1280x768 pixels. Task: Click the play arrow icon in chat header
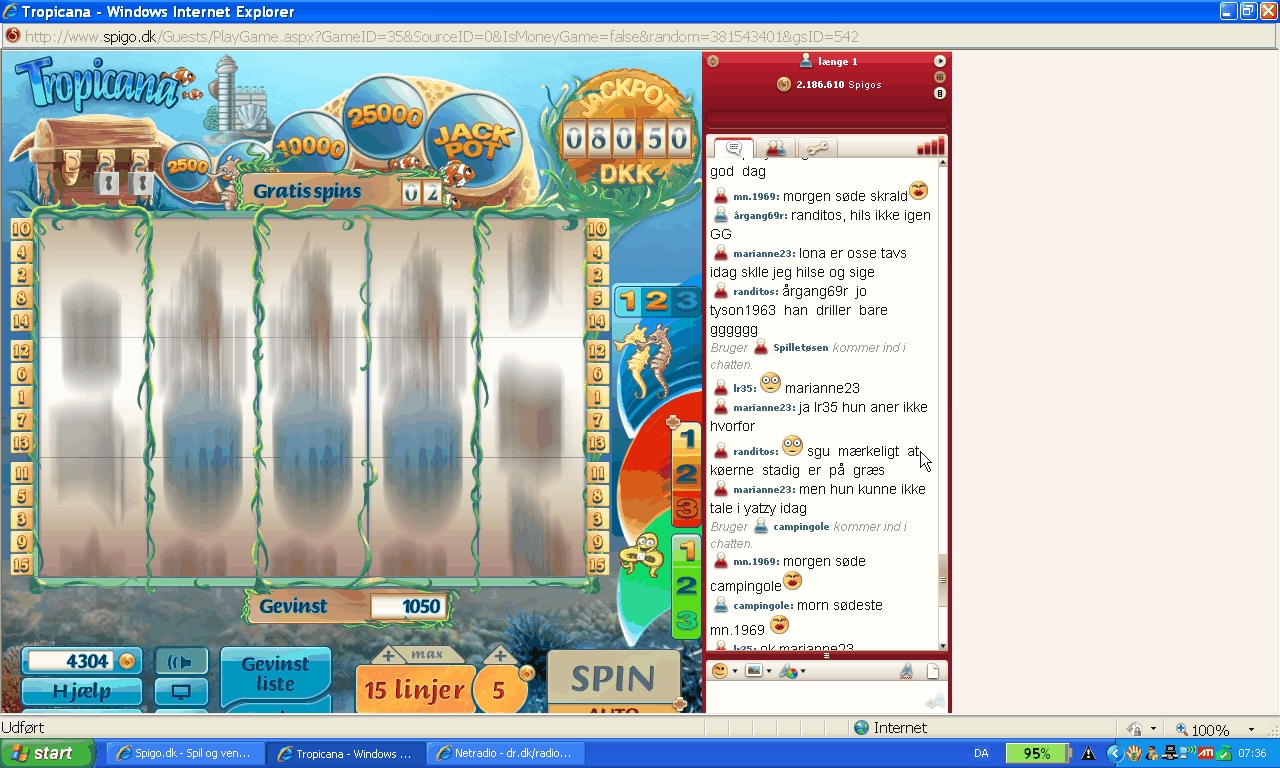pos(940,61)
